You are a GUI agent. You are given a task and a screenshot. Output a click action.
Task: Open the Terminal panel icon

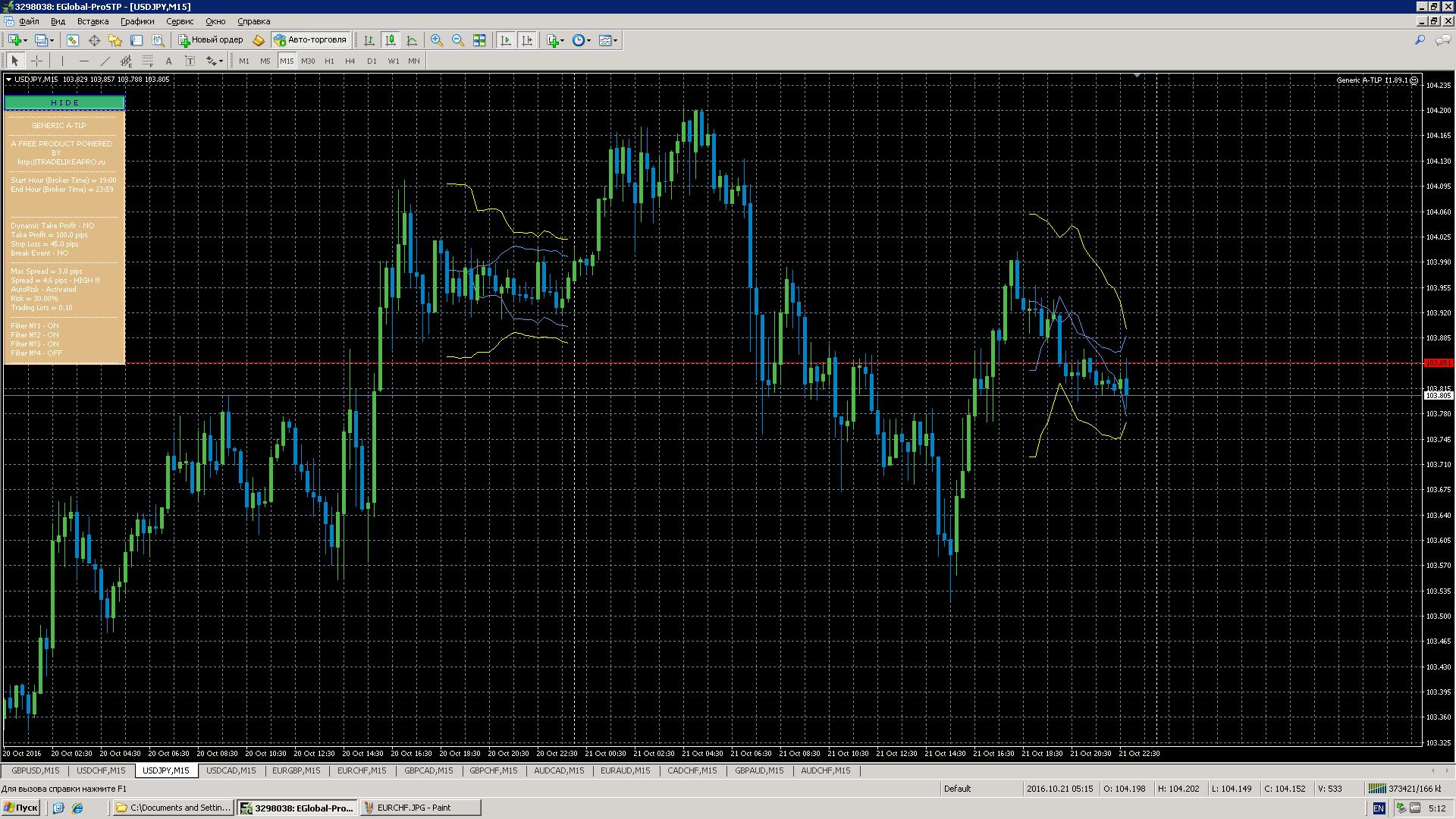tap(136, 40)
